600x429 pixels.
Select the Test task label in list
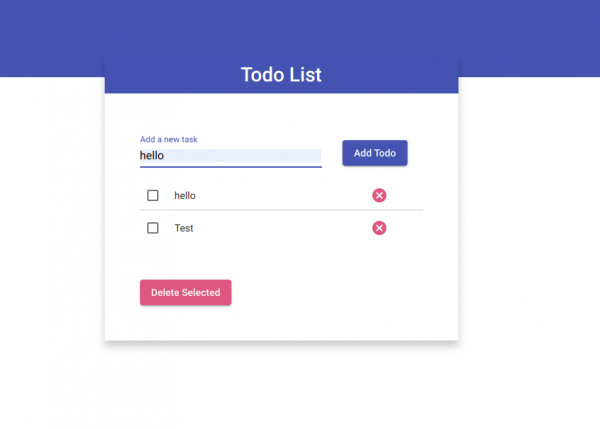click(184, 228)
